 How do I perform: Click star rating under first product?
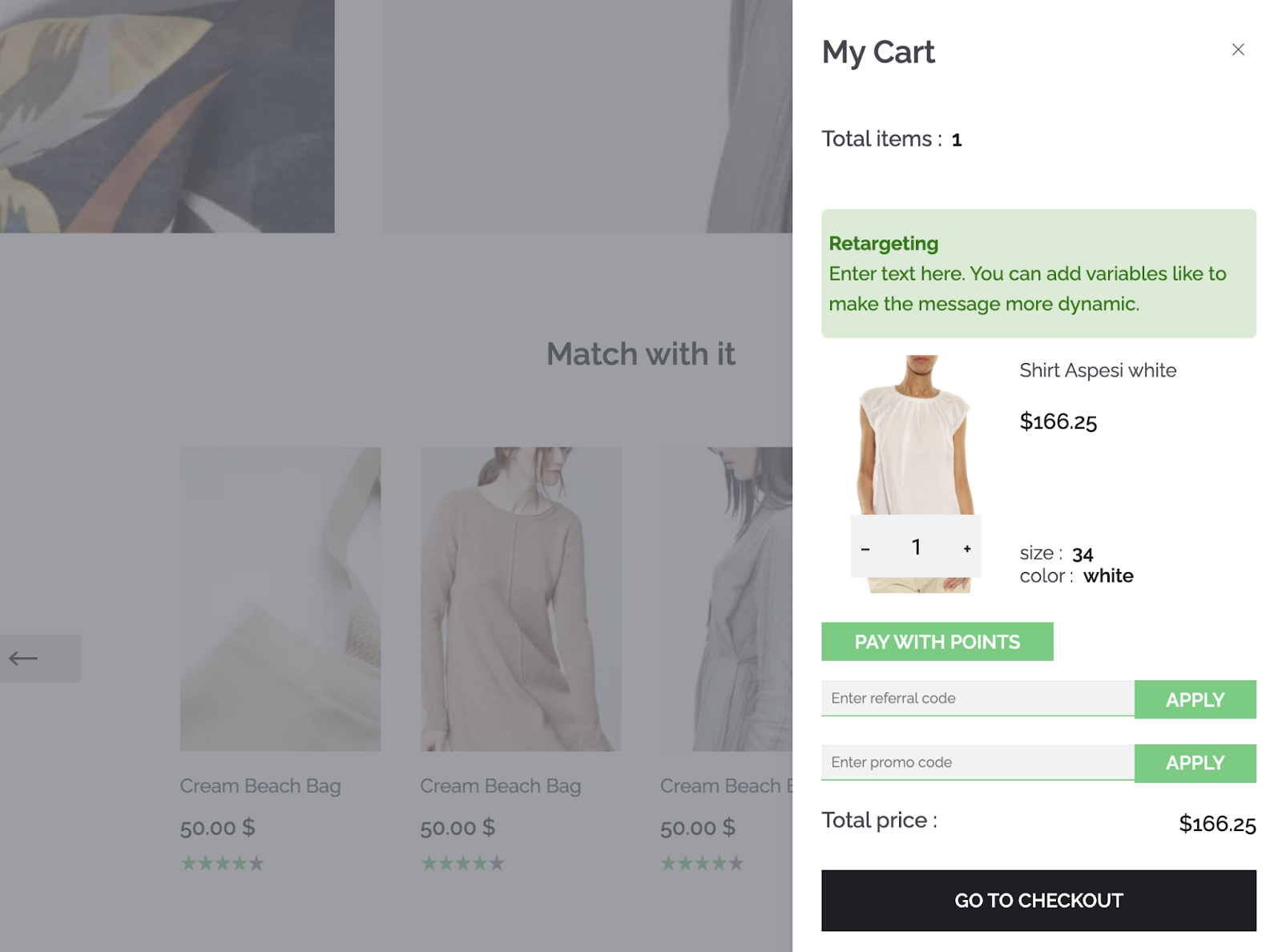(x=222, y=863)
